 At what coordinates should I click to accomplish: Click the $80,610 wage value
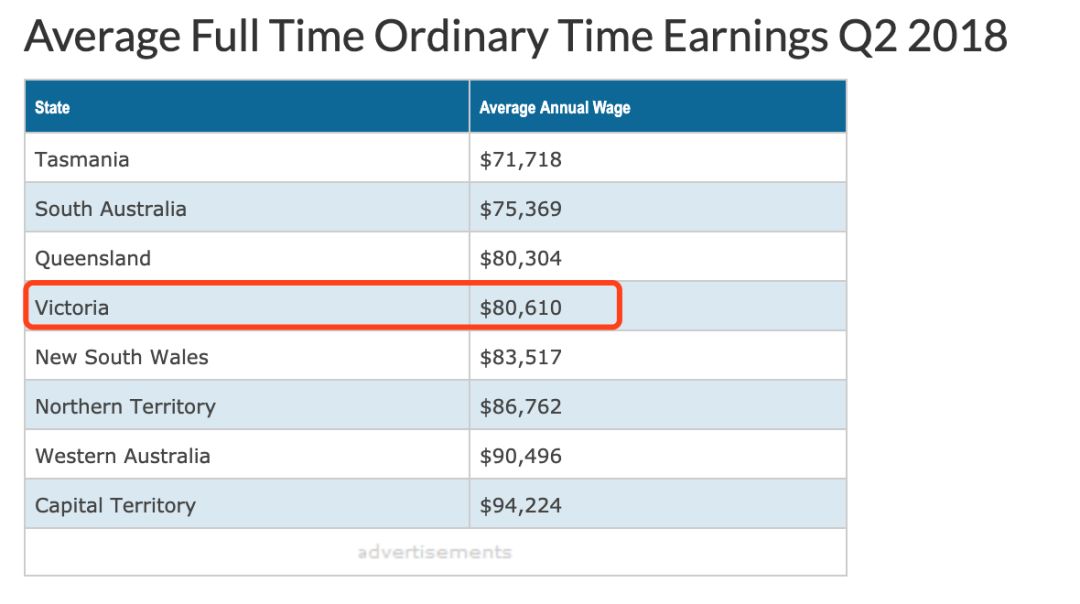521,308
